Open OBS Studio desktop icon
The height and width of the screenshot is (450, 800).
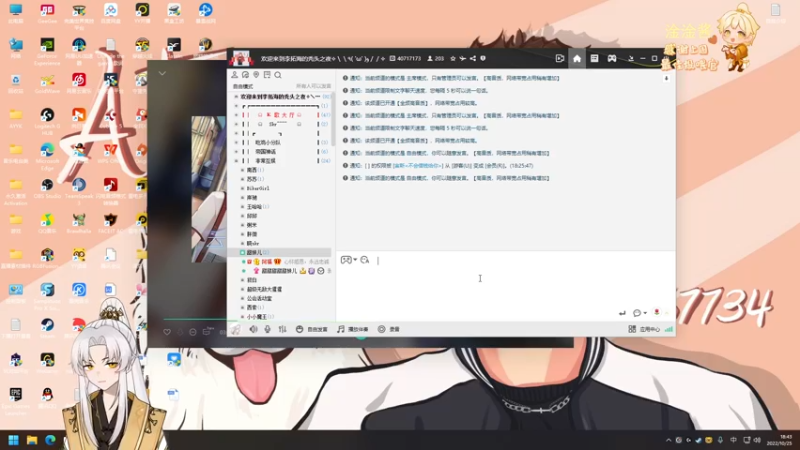[47, 189]
